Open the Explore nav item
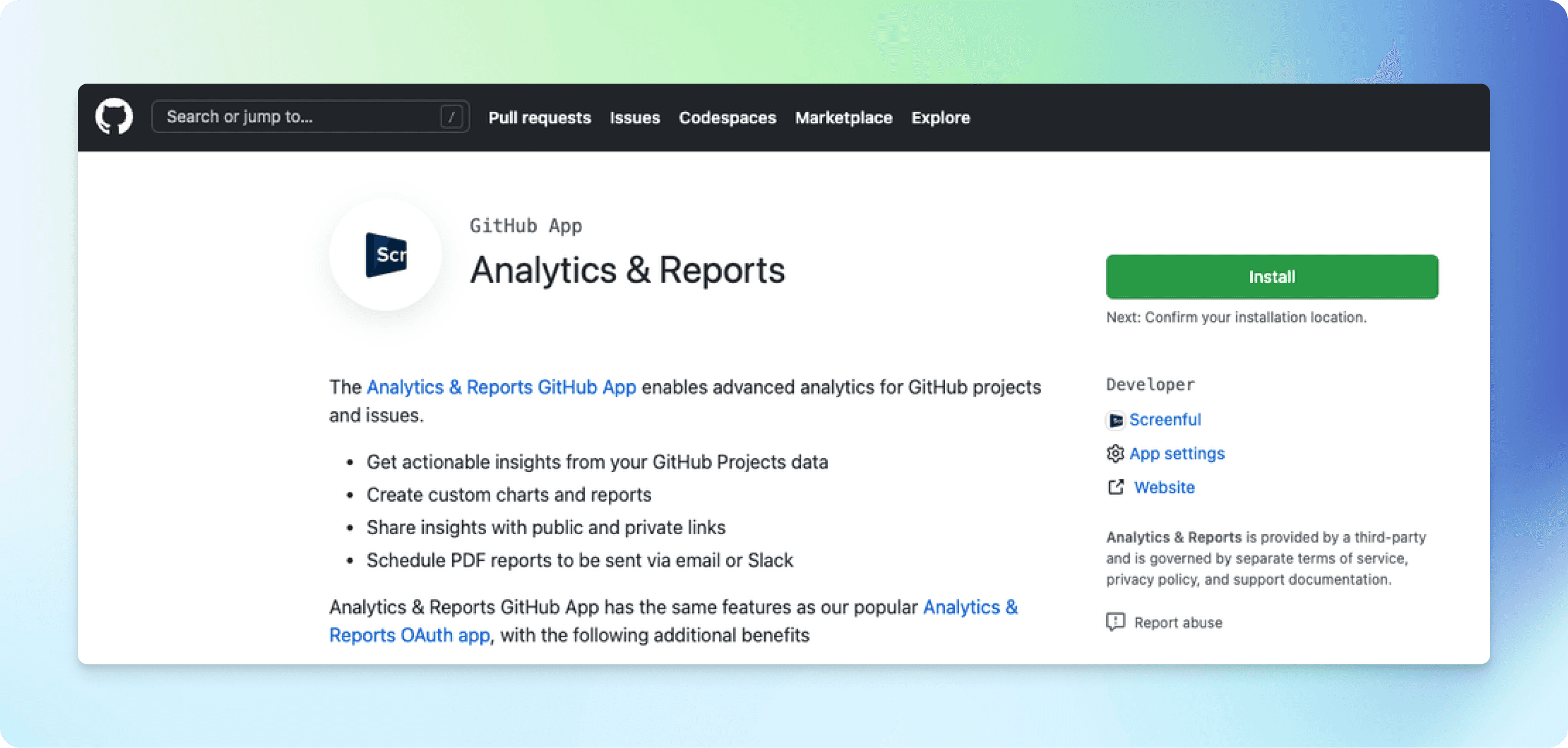This screenshot has height=748, width=1568. pos(940,118)
